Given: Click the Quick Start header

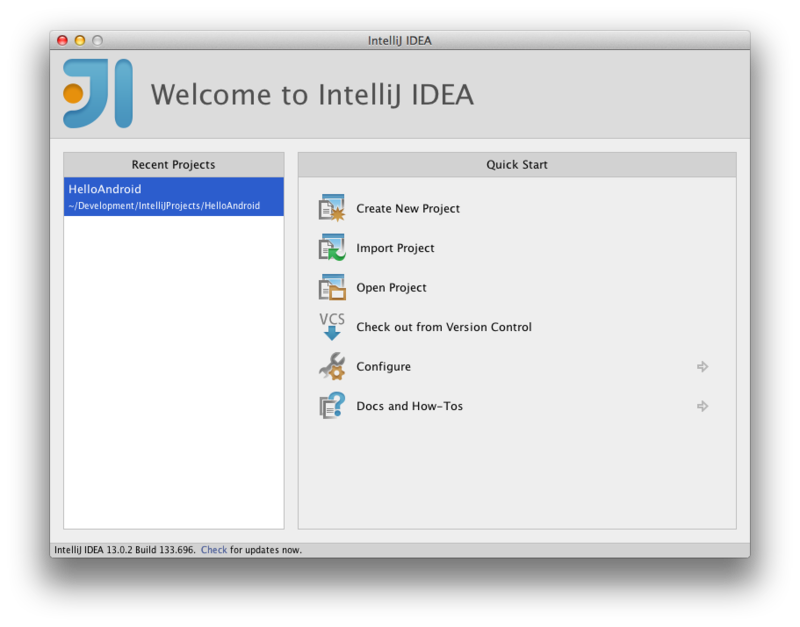Looking at the screenshot, I should [x=517, y=165].
